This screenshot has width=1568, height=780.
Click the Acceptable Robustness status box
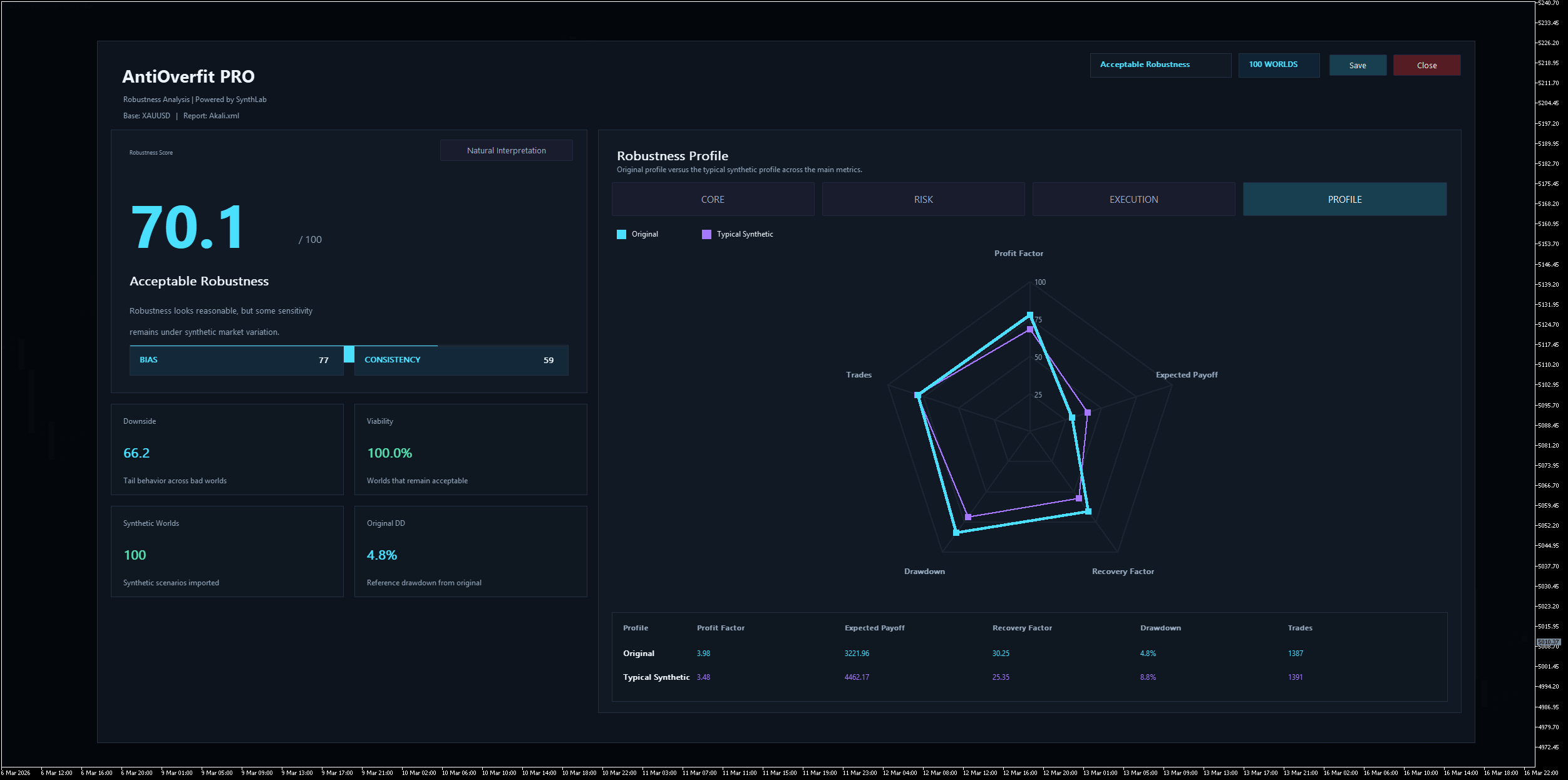pos(1160,65)
